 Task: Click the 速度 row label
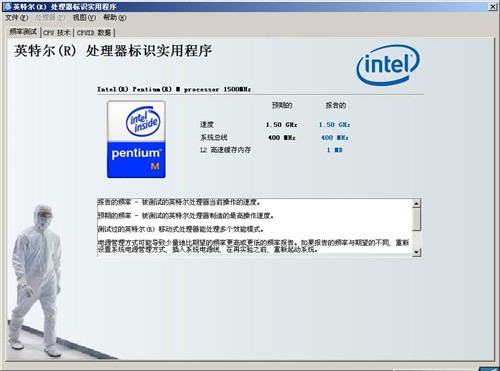click(x=207, y=125)
